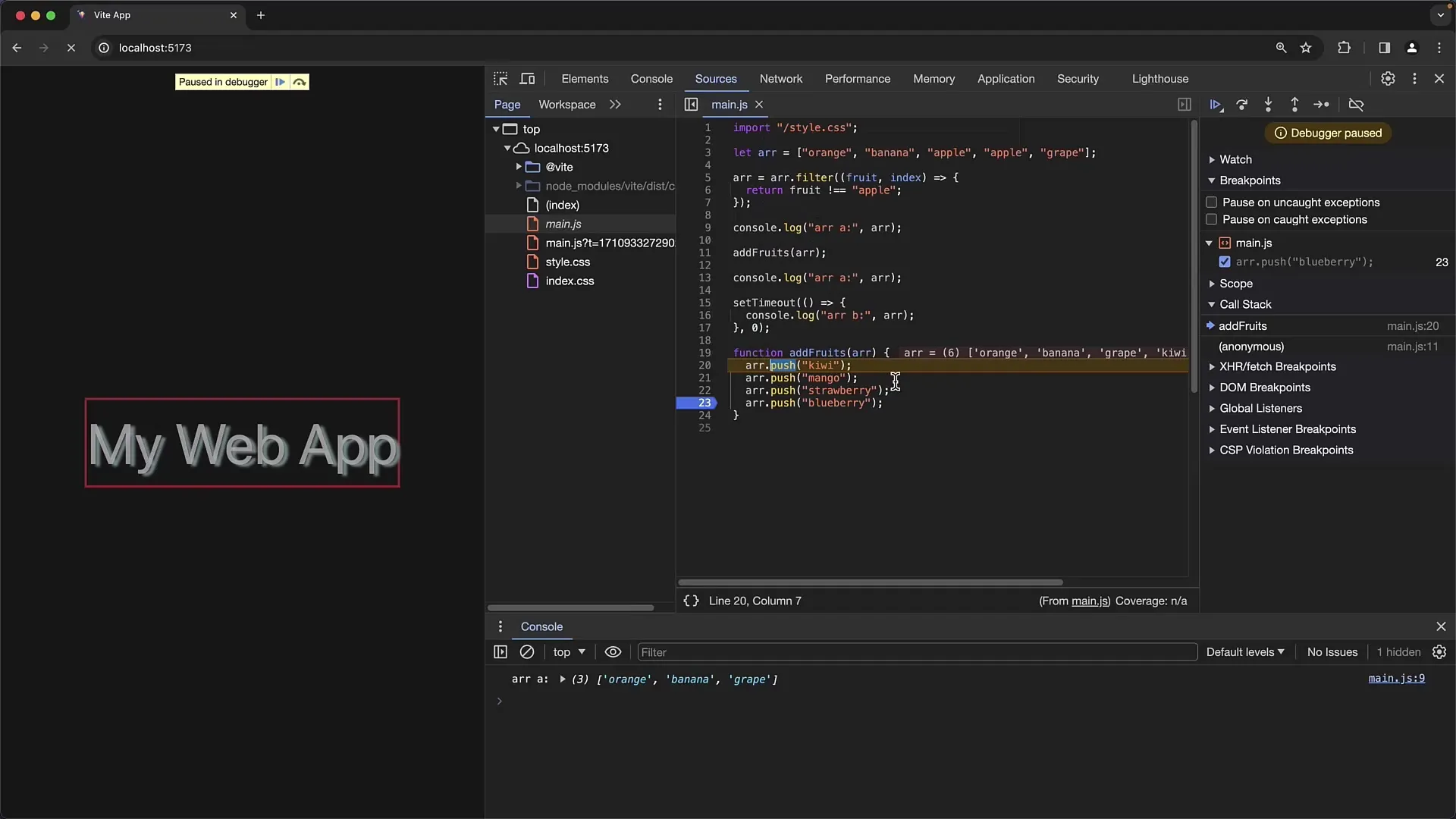Switch to the Elements tab
Viewport: 1456px width, 819px height.
pyautogui.click(x=585, y=79)
